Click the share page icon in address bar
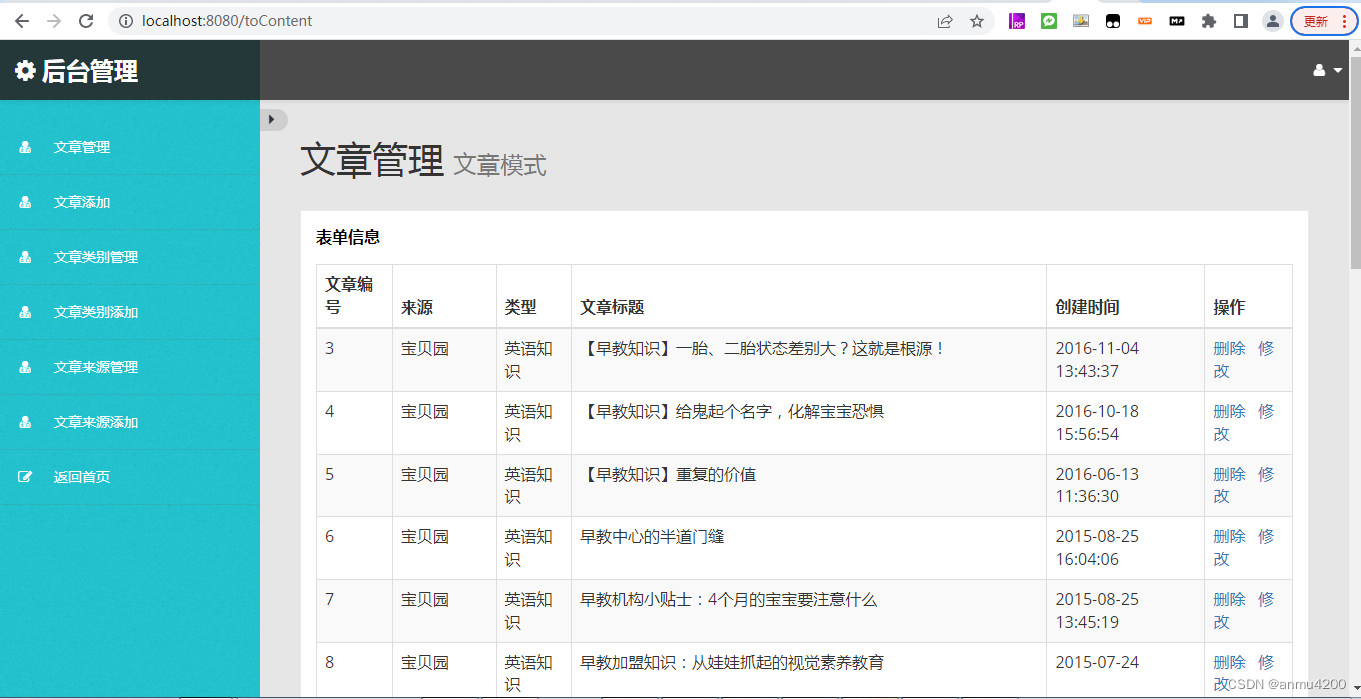Viewport: 1361px width, 699px height. (x=945, y=21)
